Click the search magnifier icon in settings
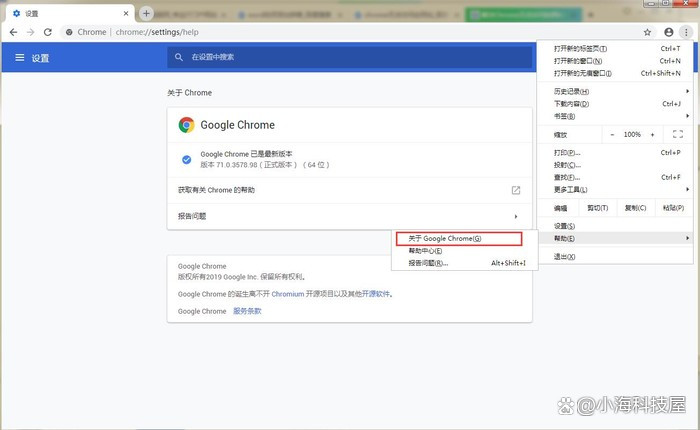This screenshot has width=700, height=430. [179, 57]
